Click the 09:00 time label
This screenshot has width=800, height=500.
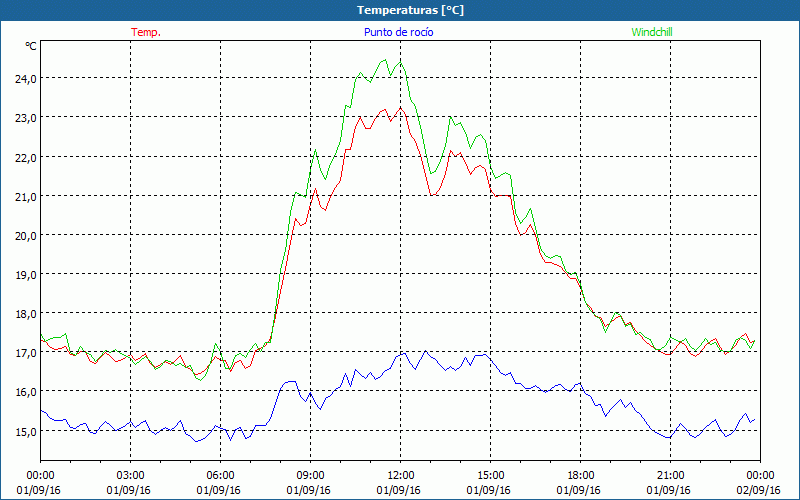[x=310, y=475]
